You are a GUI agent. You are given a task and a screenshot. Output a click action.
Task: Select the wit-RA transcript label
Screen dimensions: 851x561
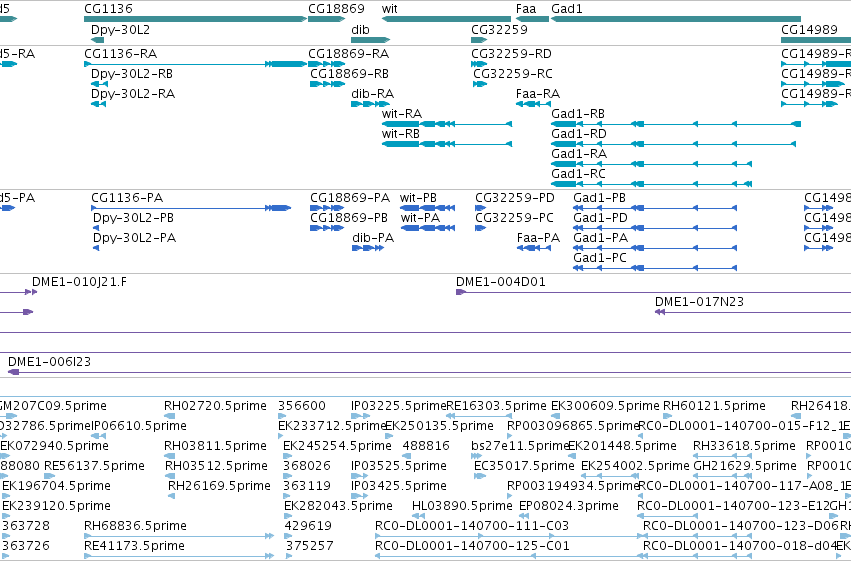pos(402,114)
